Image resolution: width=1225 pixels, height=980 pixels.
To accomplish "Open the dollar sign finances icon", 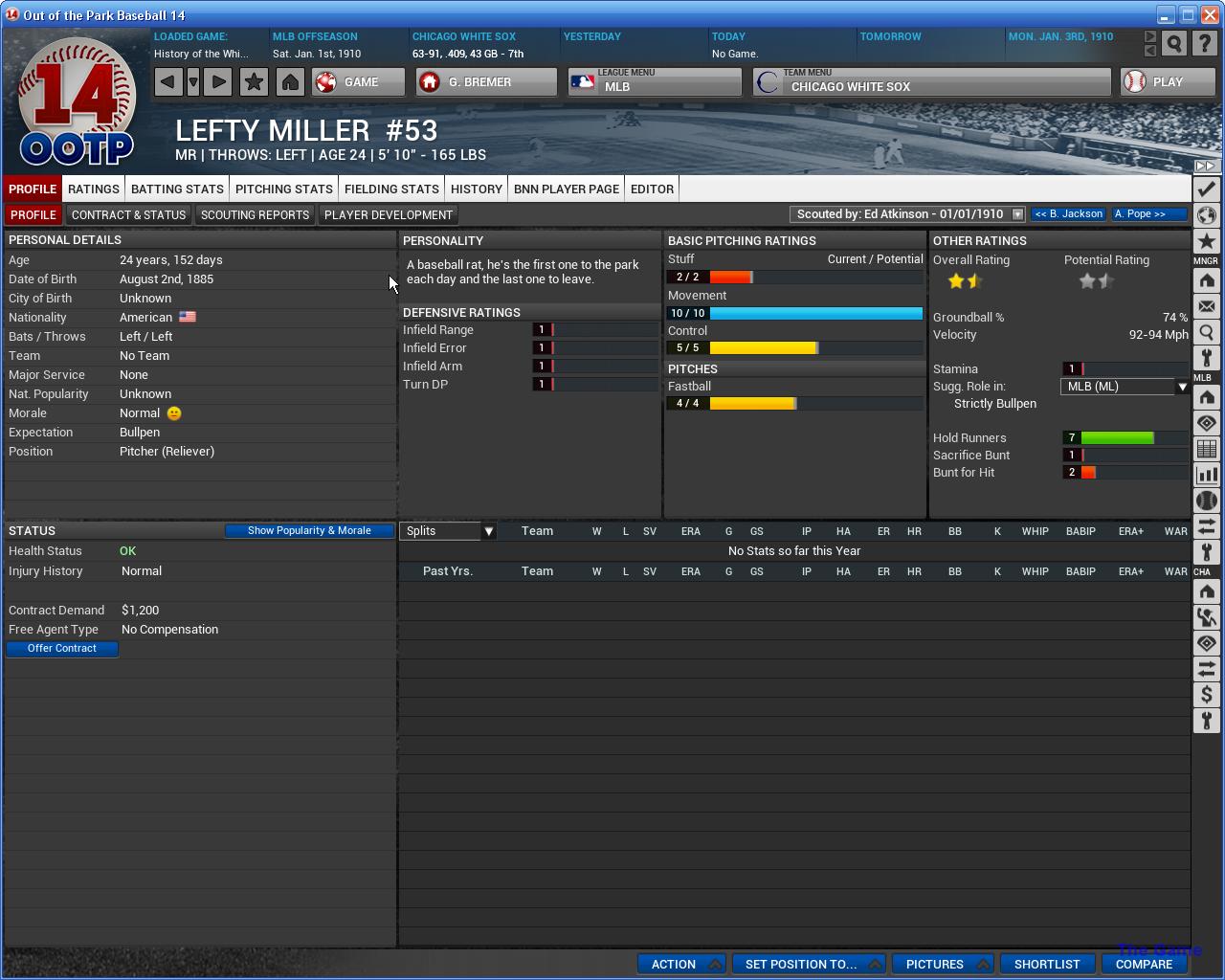I will [1206, 695].
